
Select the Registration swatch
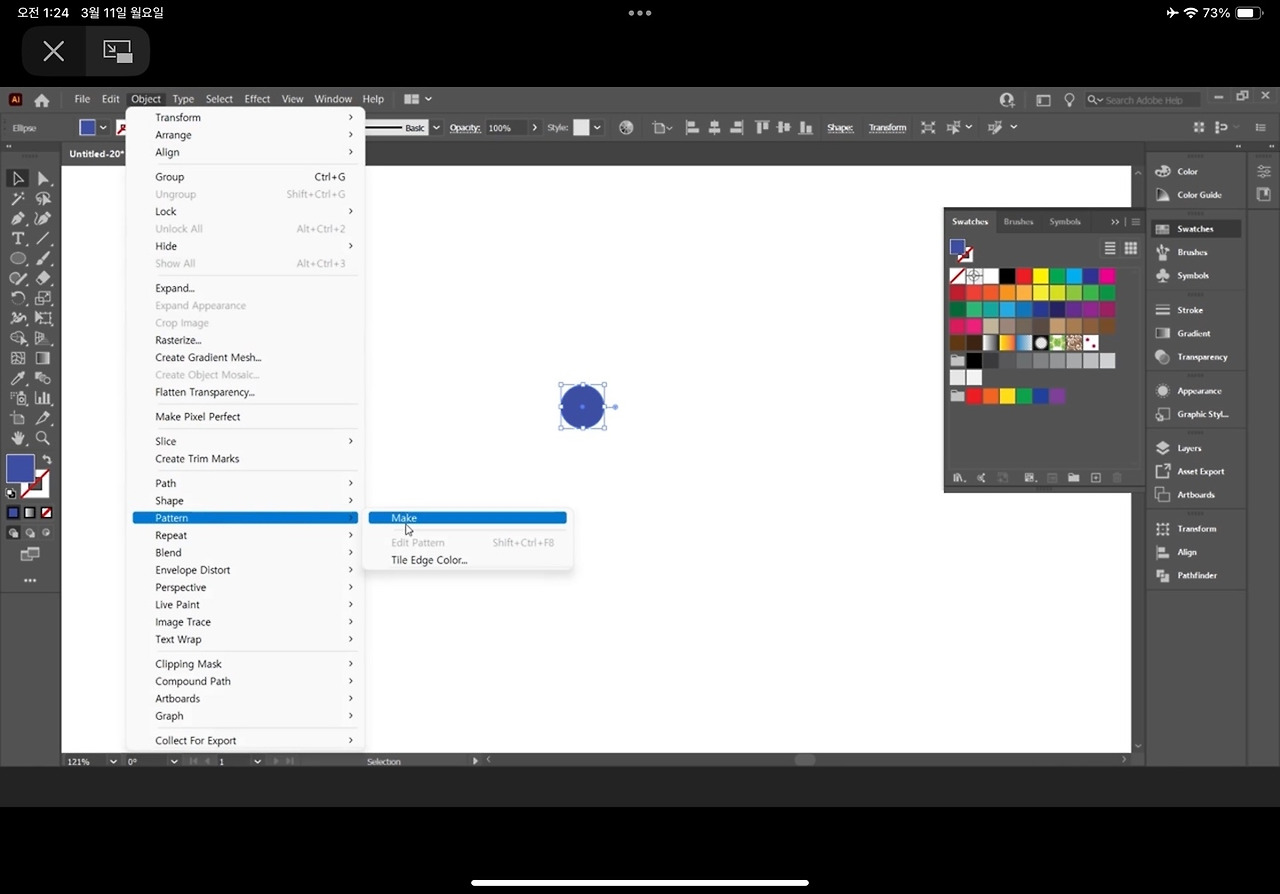[974, 276]
